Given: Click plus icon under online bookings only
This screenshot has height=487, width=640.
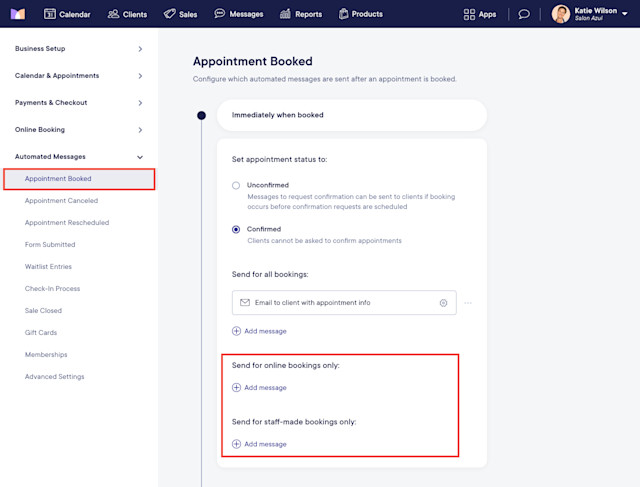Looking at the screenshot, I should point(236,387).
